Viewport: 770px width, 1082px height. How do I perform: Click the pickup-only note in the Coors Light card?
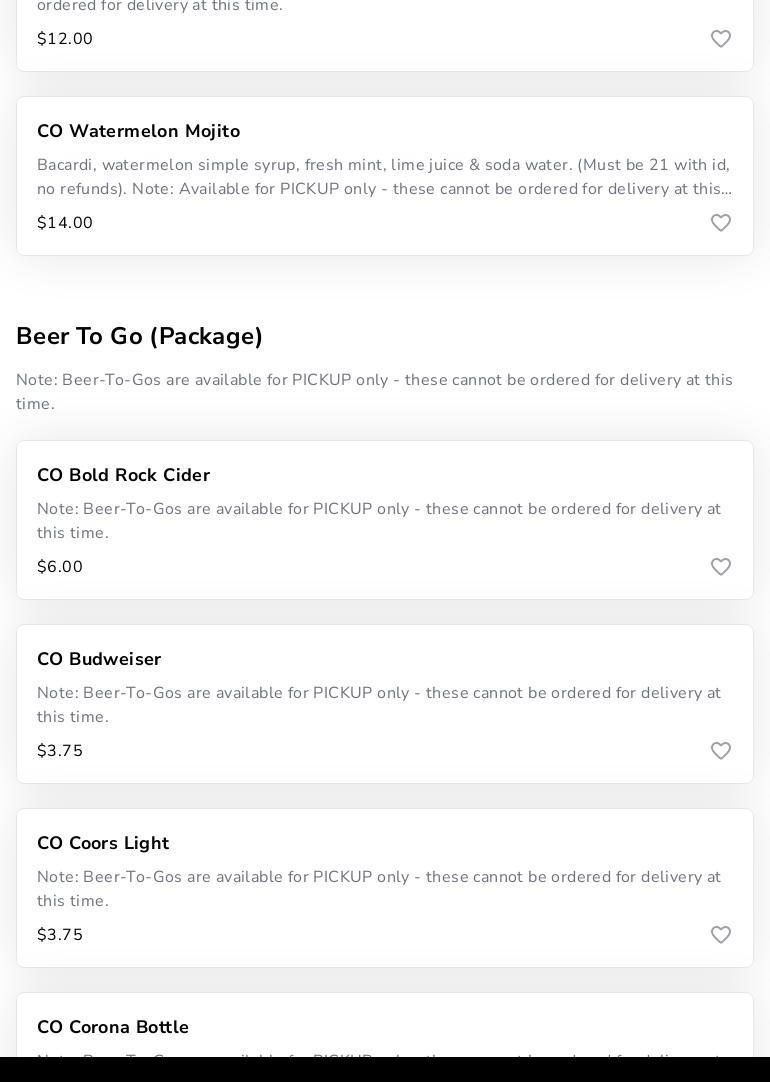(x=379, y=889)
